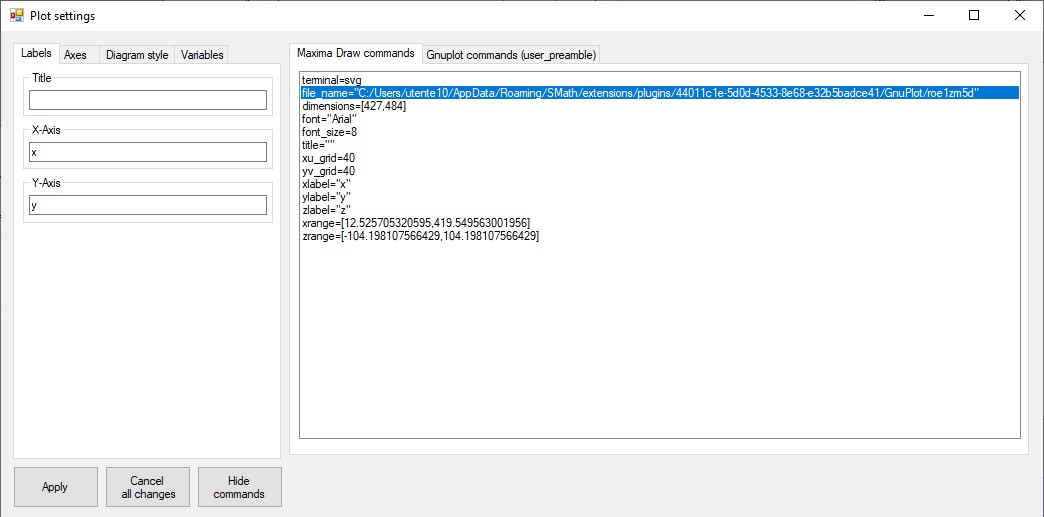Click the zrange command line
This screenshot has height=517, width=1044.
[x=420, y=236]
